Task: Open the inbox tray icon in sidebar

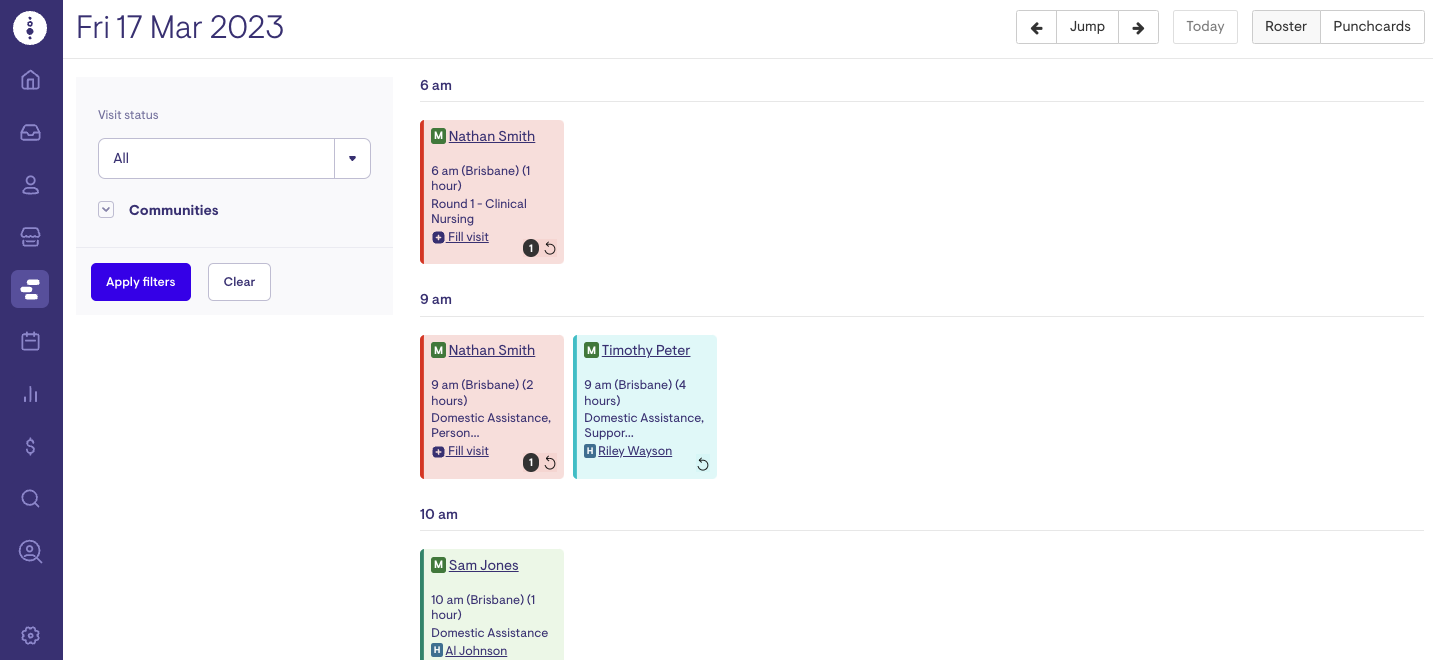Action: 30,132
